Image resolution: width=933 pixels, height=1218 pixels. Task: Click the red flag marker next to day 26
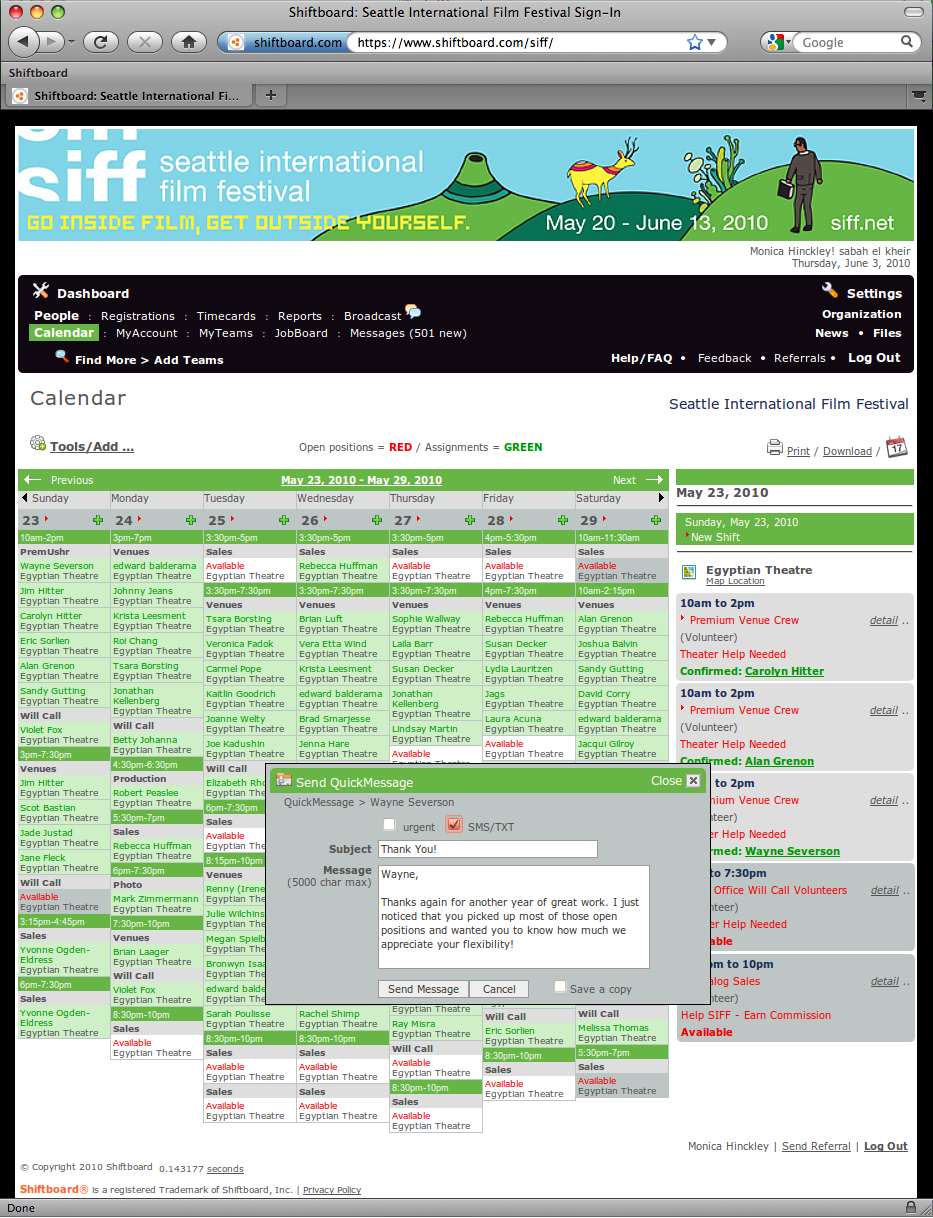(325, 519)
